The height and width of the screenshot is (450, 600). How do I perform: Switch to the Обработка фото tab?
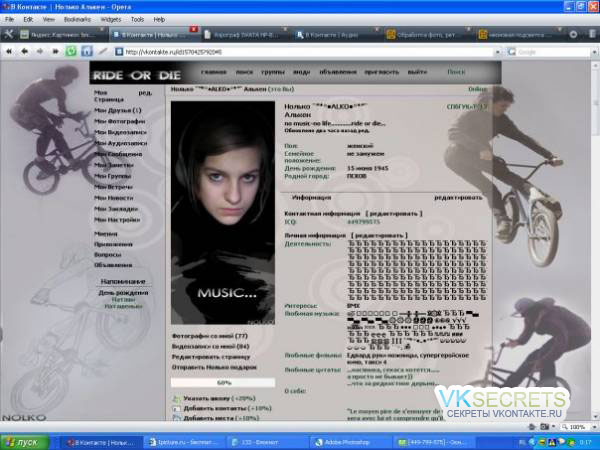point(427,35)
